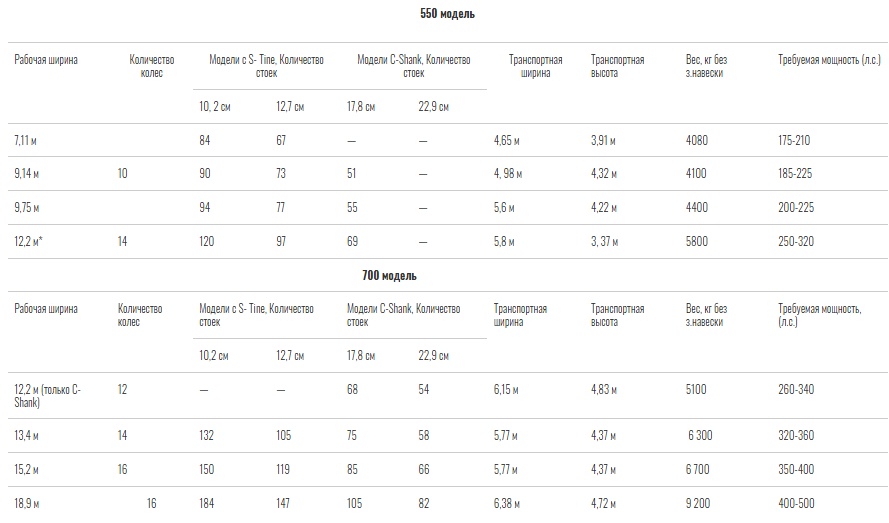
Task: Select the 22,9 см subheader in 700 table
Action: pos(433,356)
